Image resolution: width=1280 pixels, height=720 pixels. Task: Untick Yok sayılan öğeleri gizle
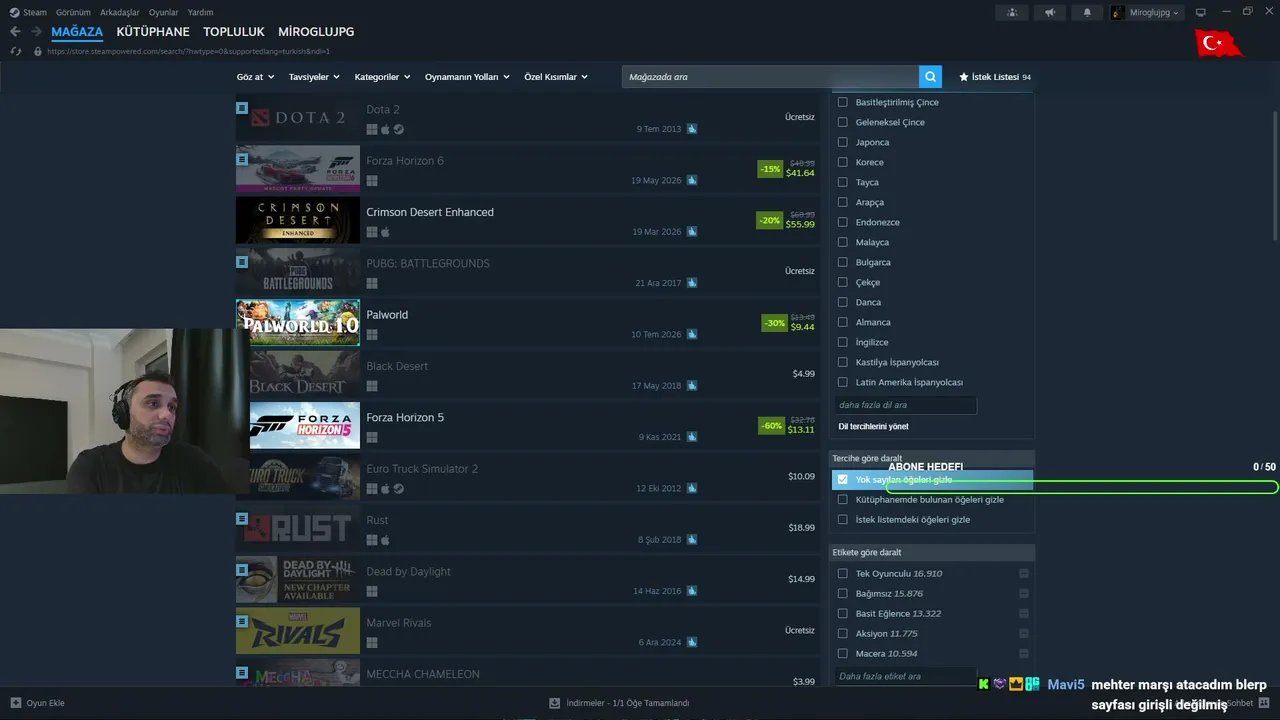click(x=842, y=479)
